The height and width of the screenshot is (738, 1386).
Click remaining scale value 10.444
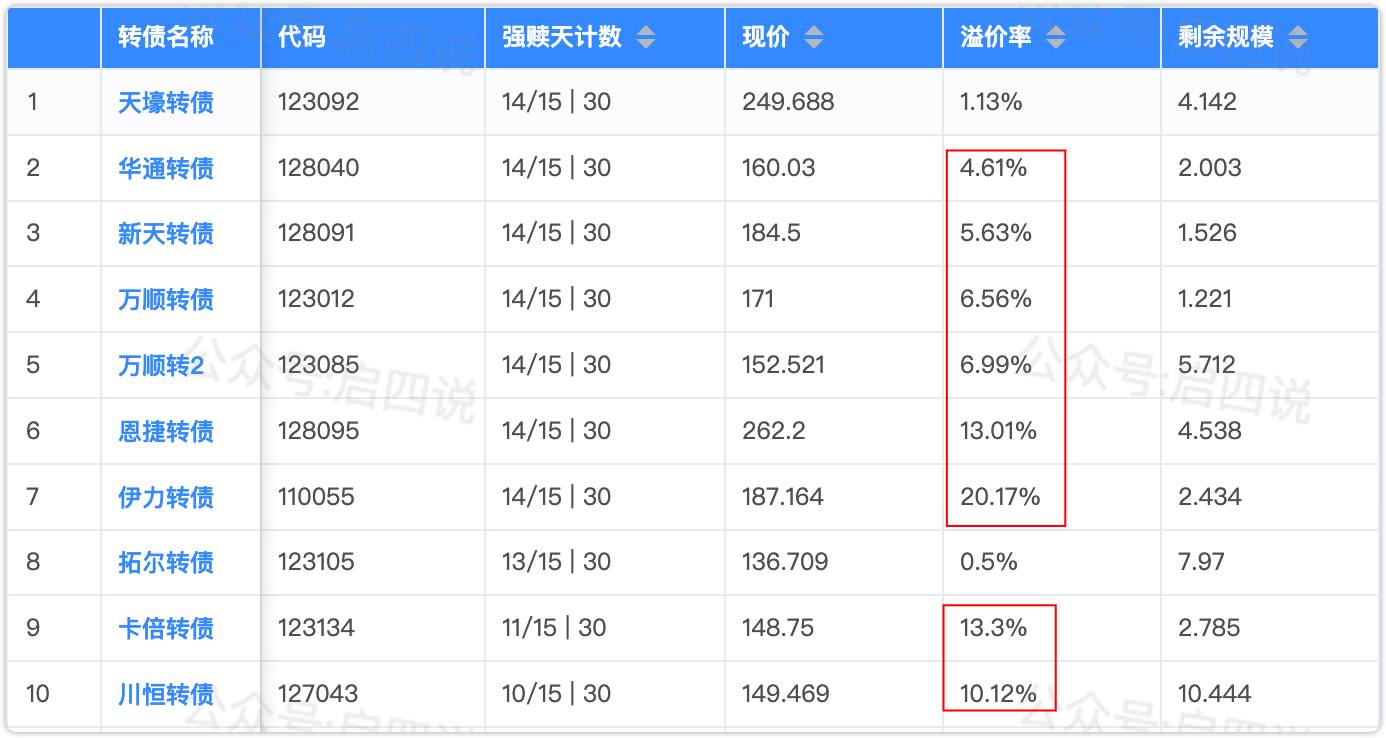[1216, 694]
